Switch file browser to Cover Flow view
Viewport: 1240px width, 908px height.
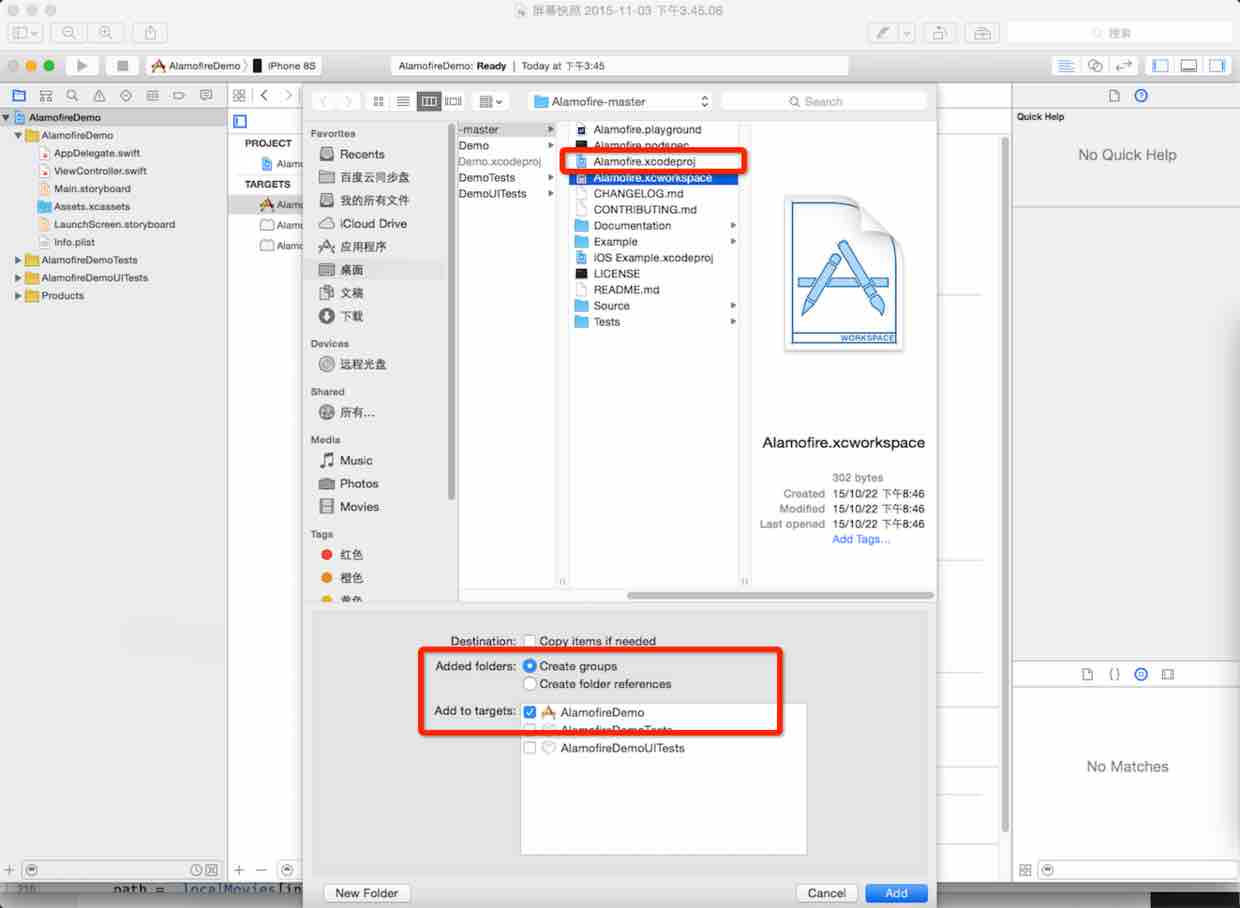(x=453, y=101)
